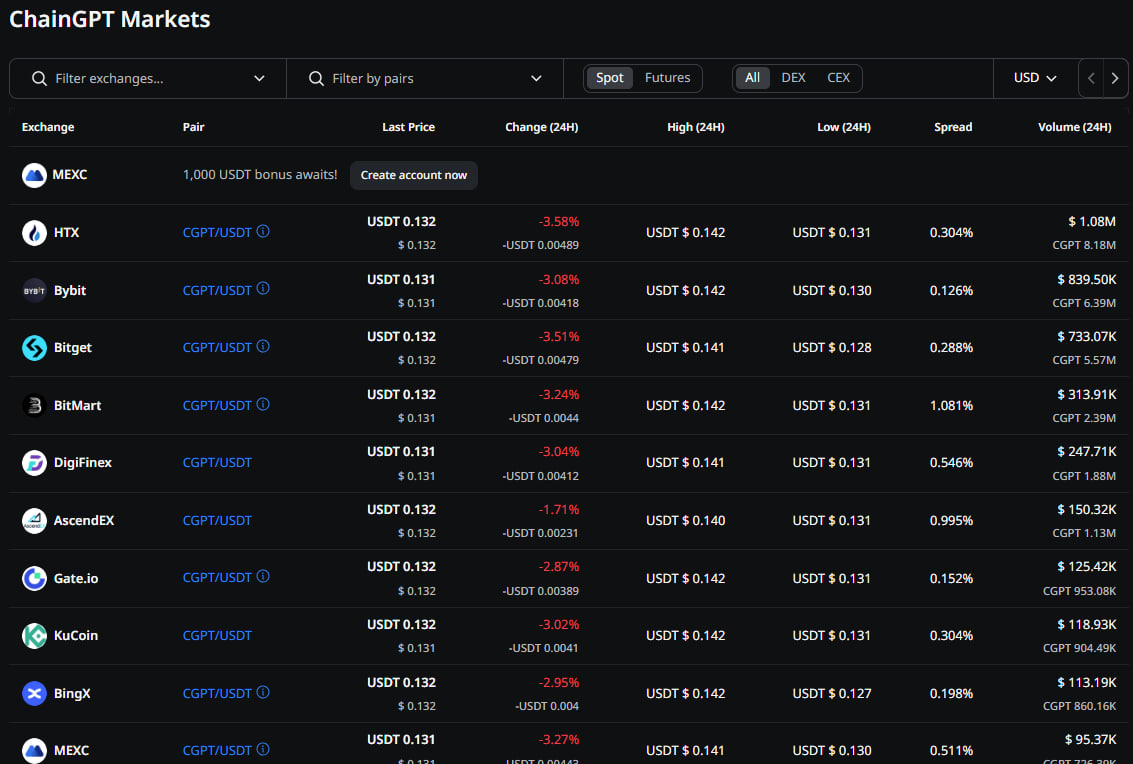Click the Create account now button
Viewport: 1133px width, 764px height.
413,175
